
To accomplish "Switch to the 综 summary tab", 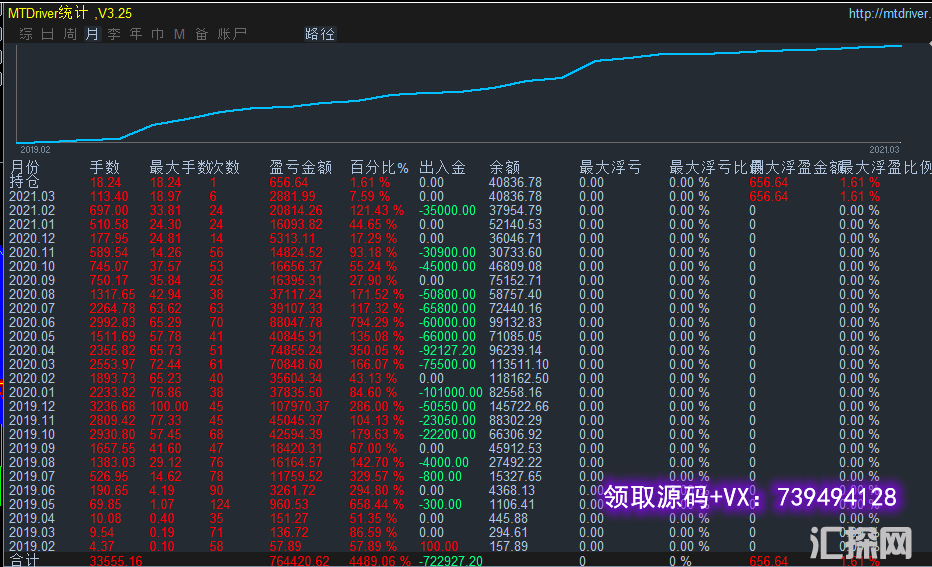I will pos(26,34).
